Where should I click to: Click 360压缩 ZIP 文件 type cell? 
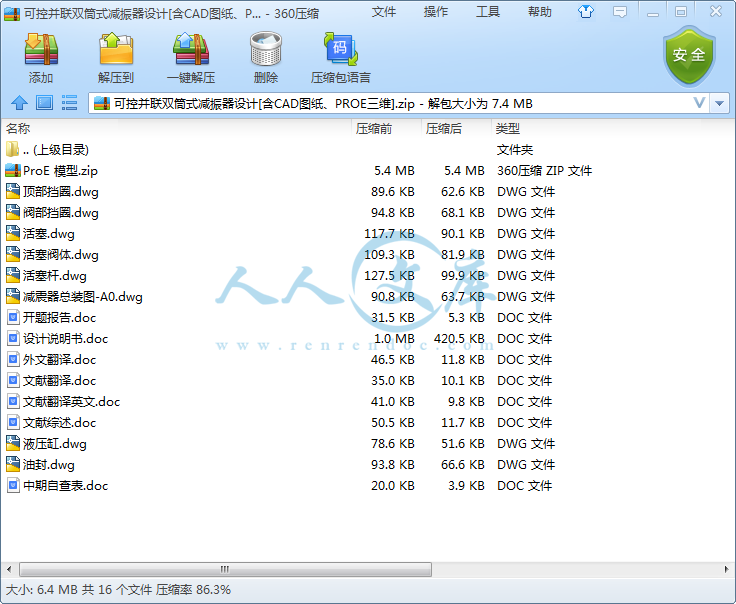click(544, 171)
